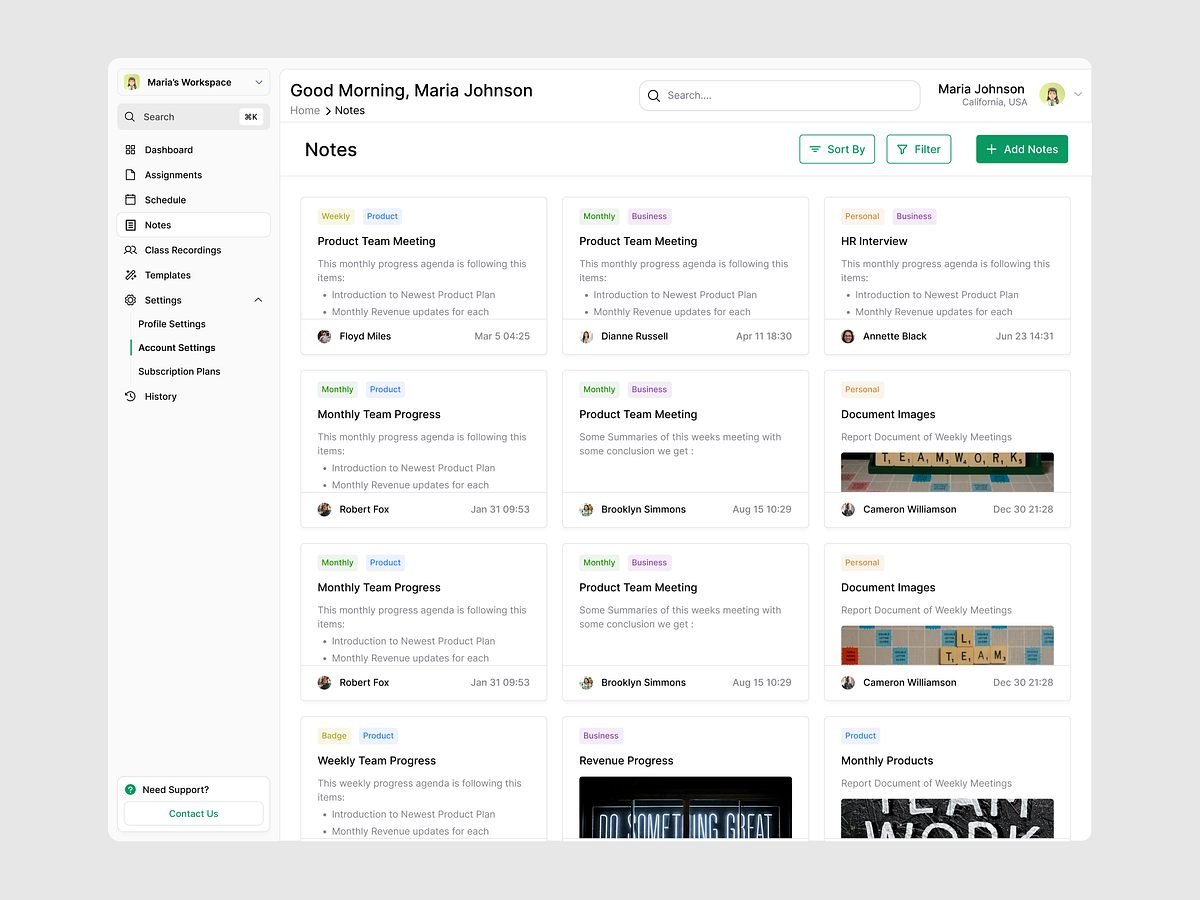Expand the profile menu next to Maria Johnson
The width and height of the screenshot is (1200, 900).
(x=1077, y=95)
